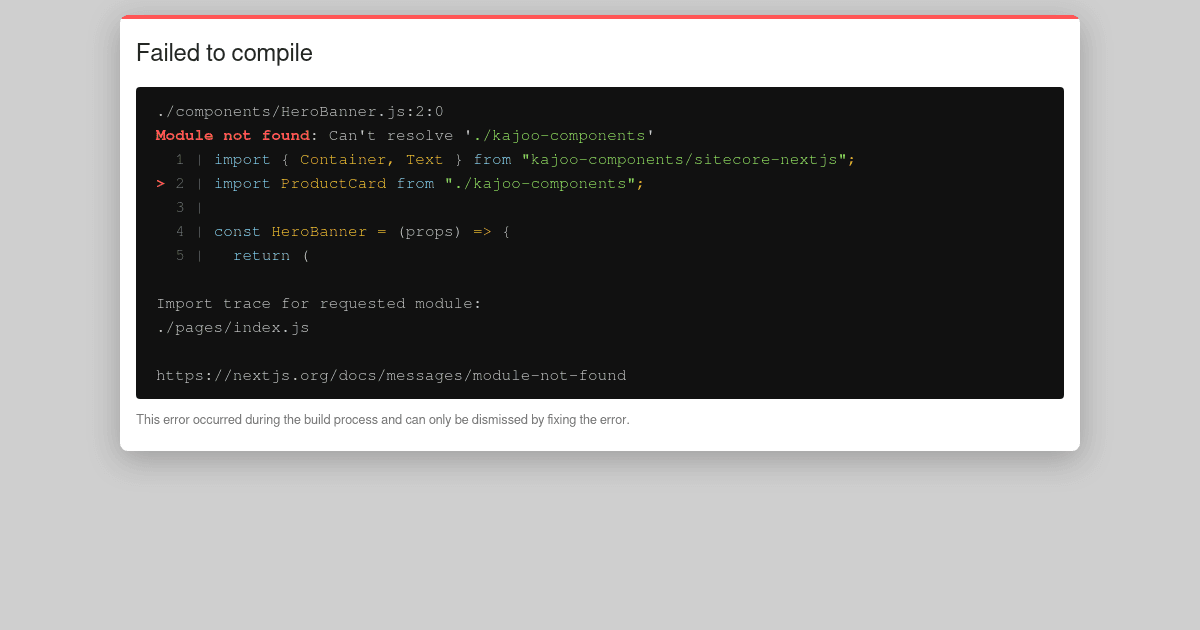The width and height of the screenshot is (1200, 630).
Task: Open the nextjs.org module-not-found documentation link
Action: [x=391, y=375]
